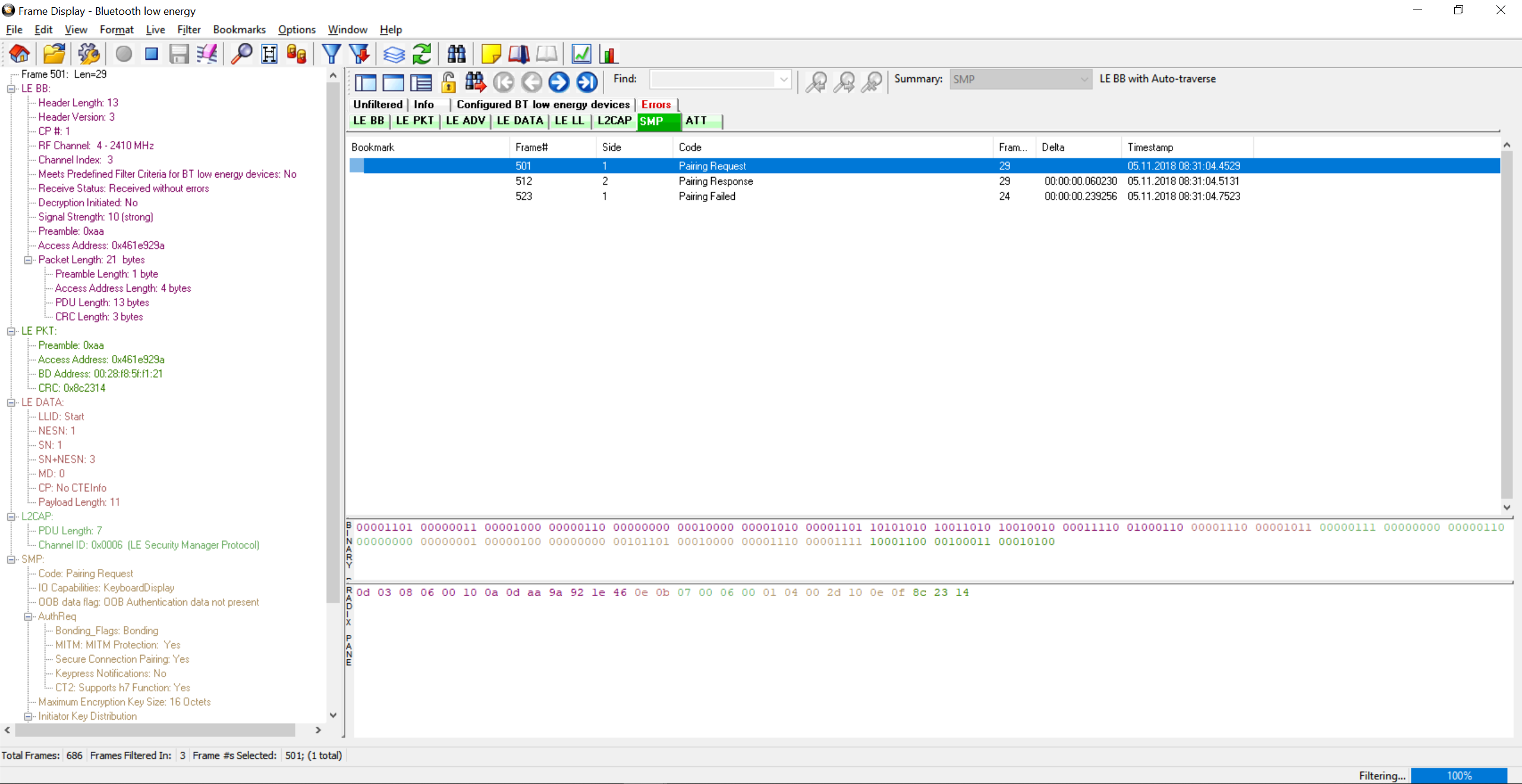Jump to last frame with blue arrow-bar
The height and width of the screenshot is (784, 1522).
587,82
